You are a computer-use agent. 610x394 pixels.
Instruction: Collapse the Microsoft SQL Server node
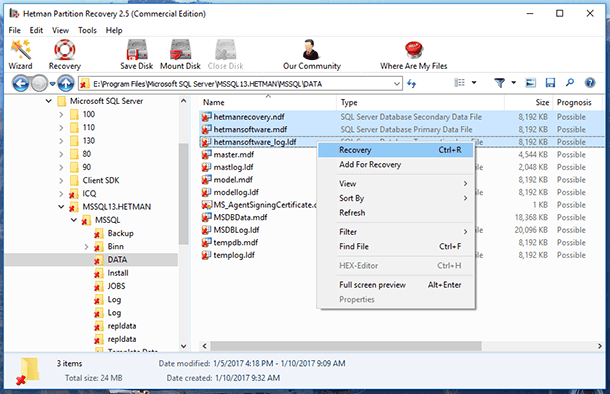(48, 101)
